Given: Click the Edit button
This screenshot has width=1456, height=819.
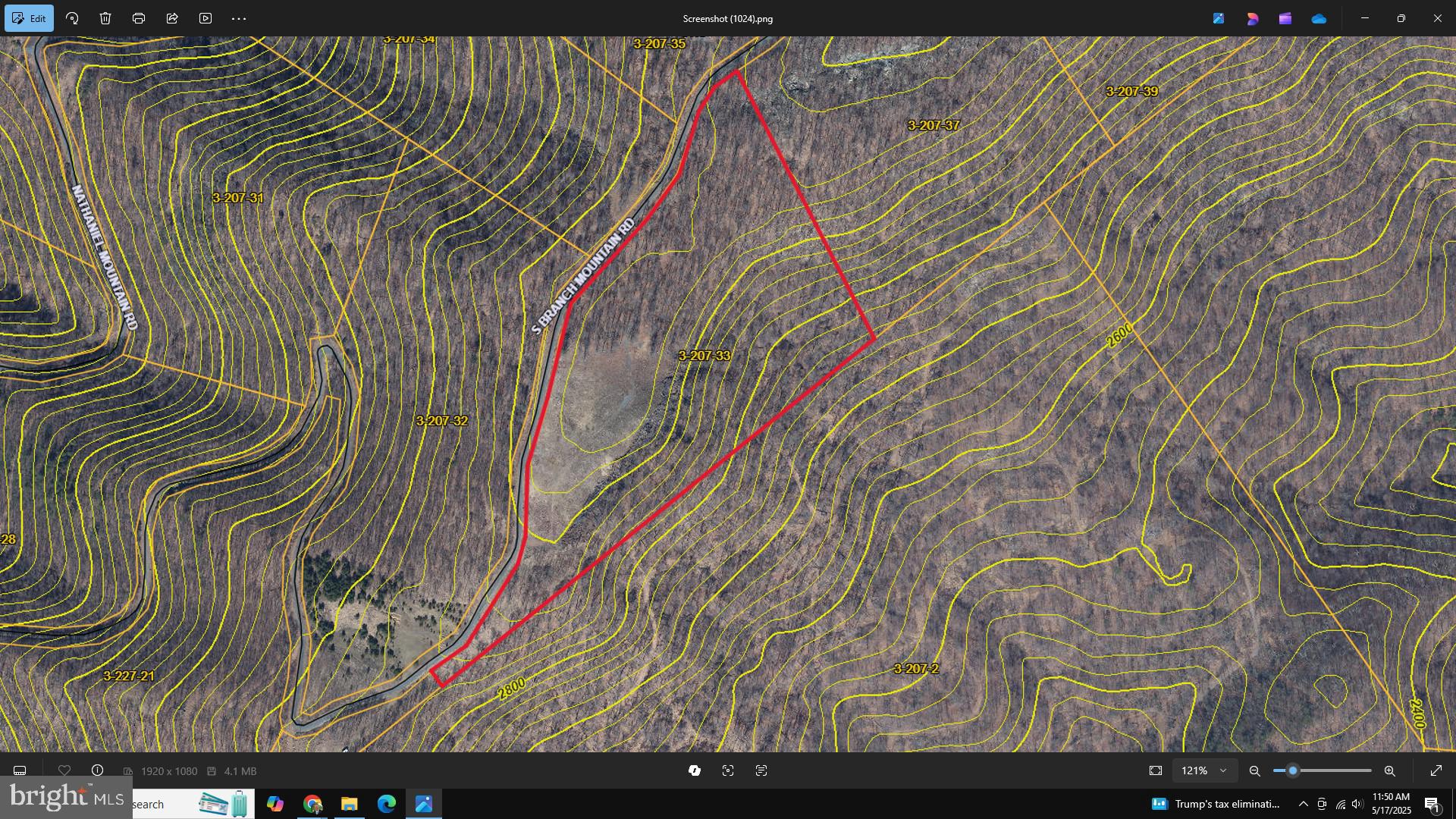Looking at the screenshot, I should tap(29, 18).
